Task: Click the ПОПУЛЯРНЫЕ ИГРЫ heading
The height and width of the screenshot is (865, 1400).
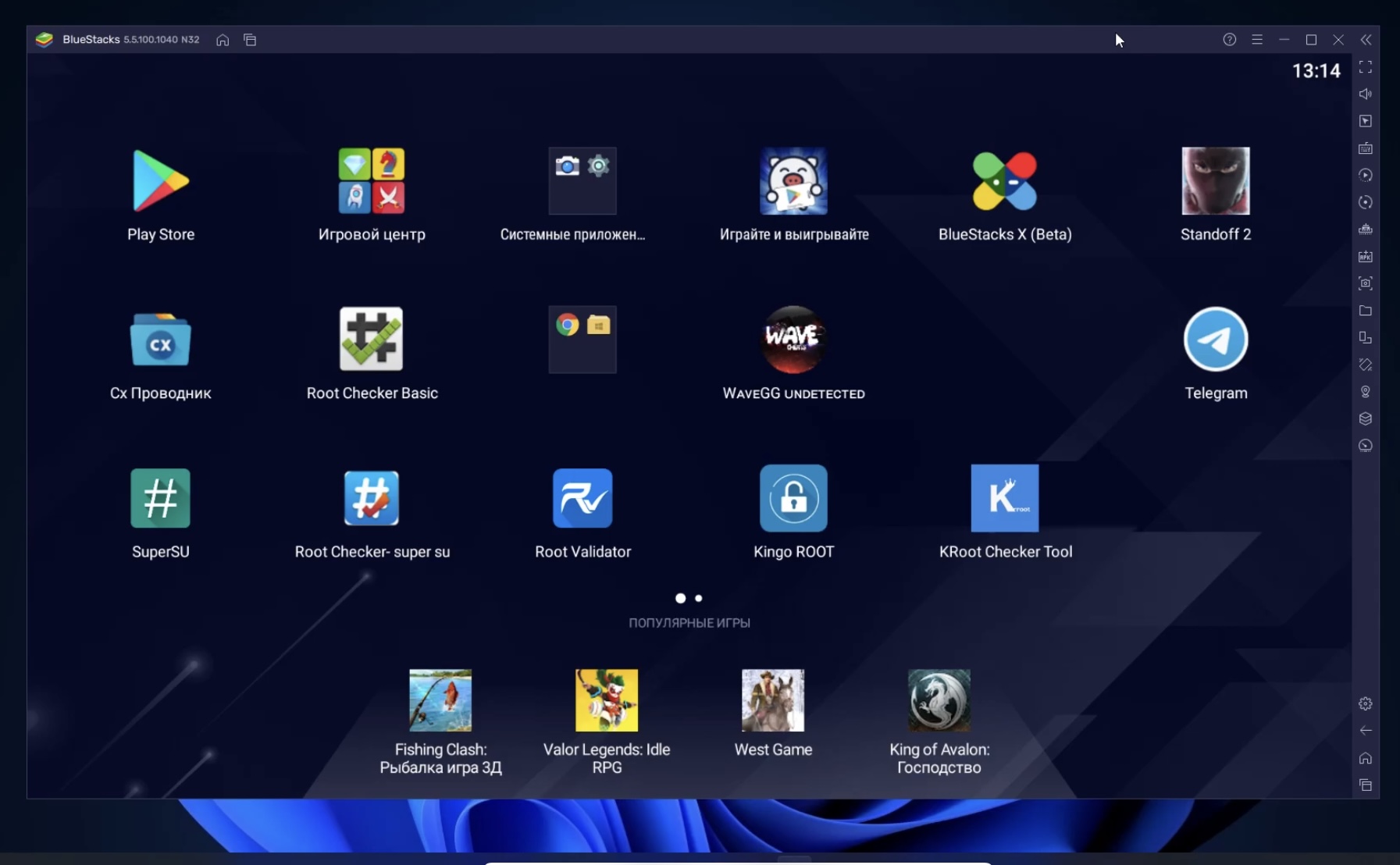Action: click(x=689, y=623)
